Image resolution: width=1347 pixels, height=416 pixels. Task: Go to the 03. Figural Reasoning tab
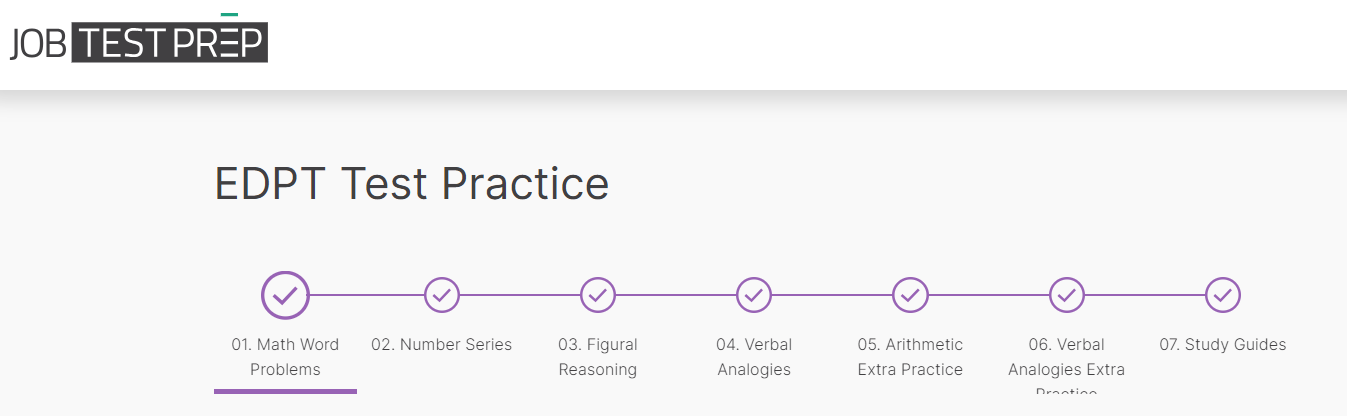pos(598,357)
